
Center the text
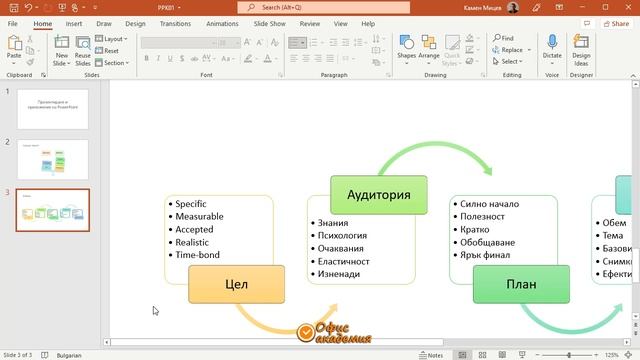306,59
